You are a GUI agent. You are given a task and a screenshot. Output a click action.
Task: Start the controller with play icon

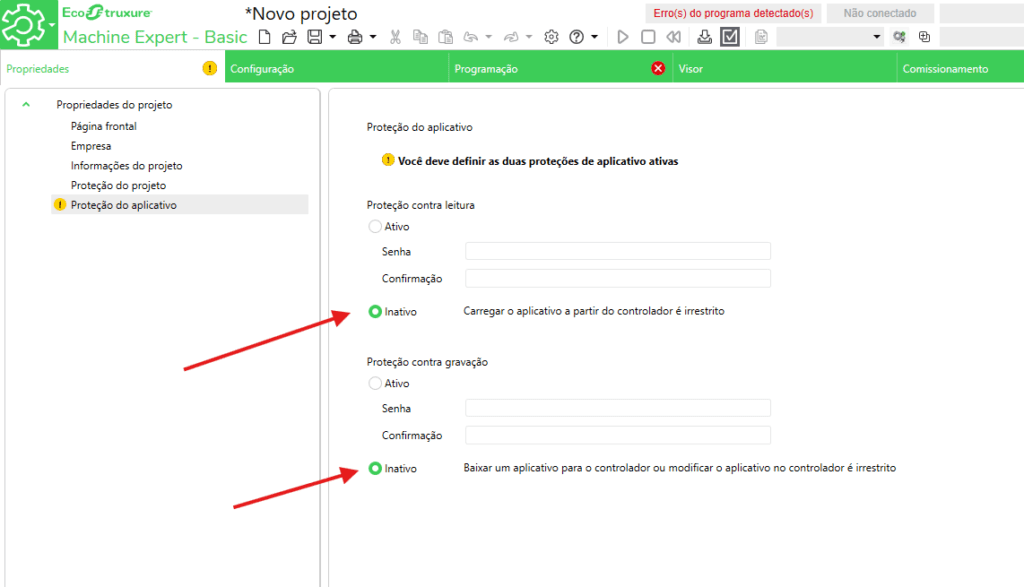pos(622,37)
